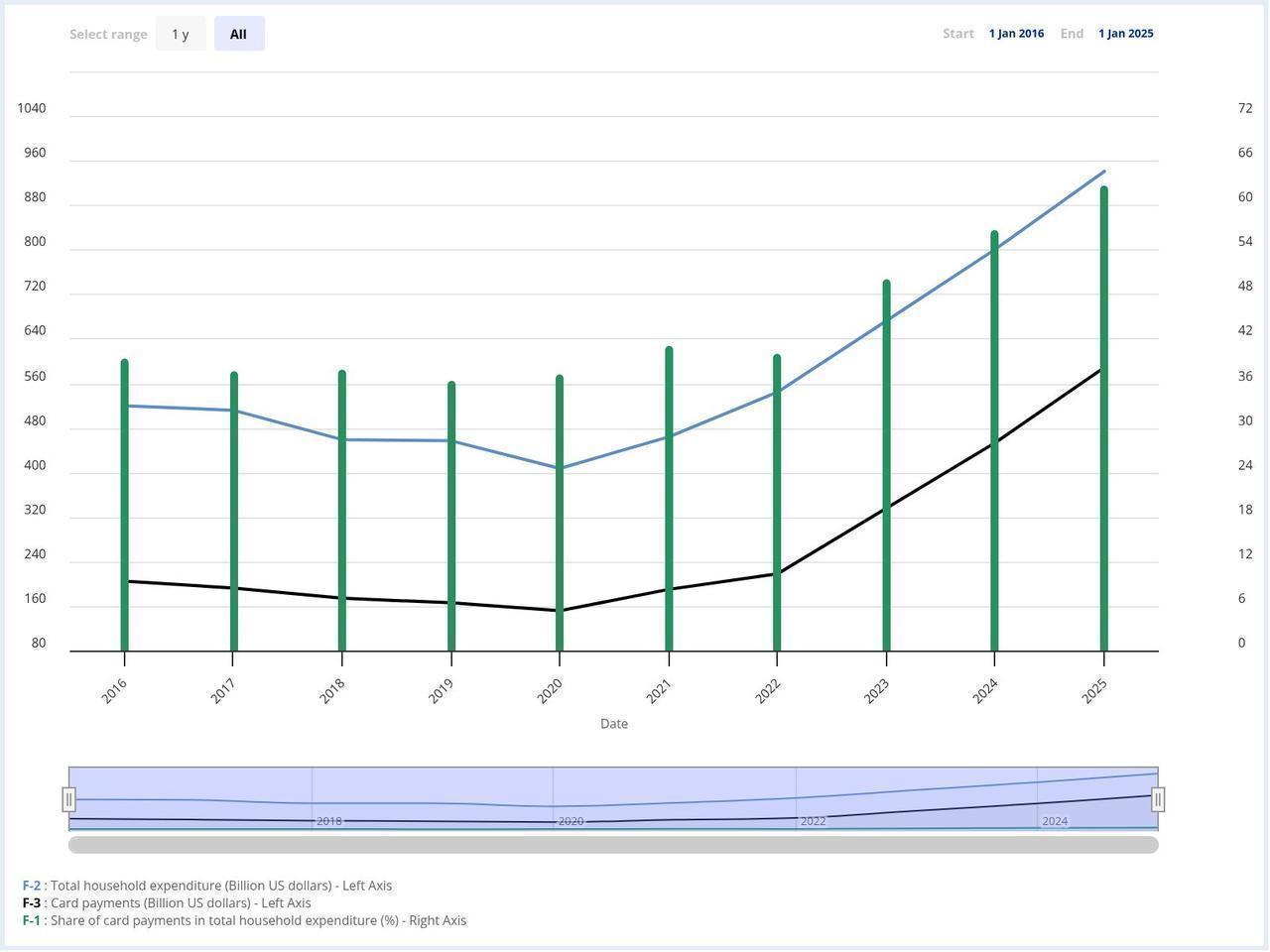
Task: Click the gray navigator scrollbar
Action: (x=613, y=845)
